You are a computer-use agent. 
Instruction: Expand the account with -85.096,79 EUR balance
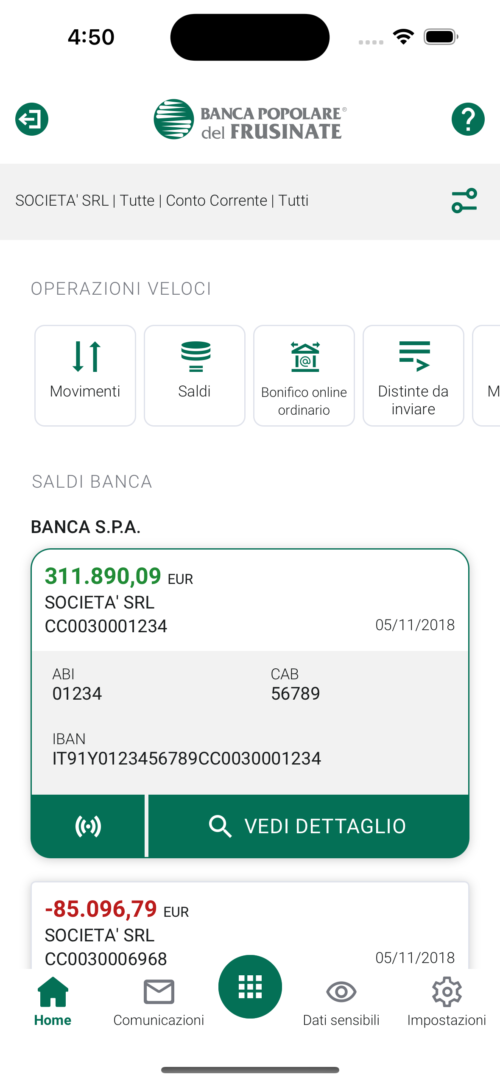point(250,926)
